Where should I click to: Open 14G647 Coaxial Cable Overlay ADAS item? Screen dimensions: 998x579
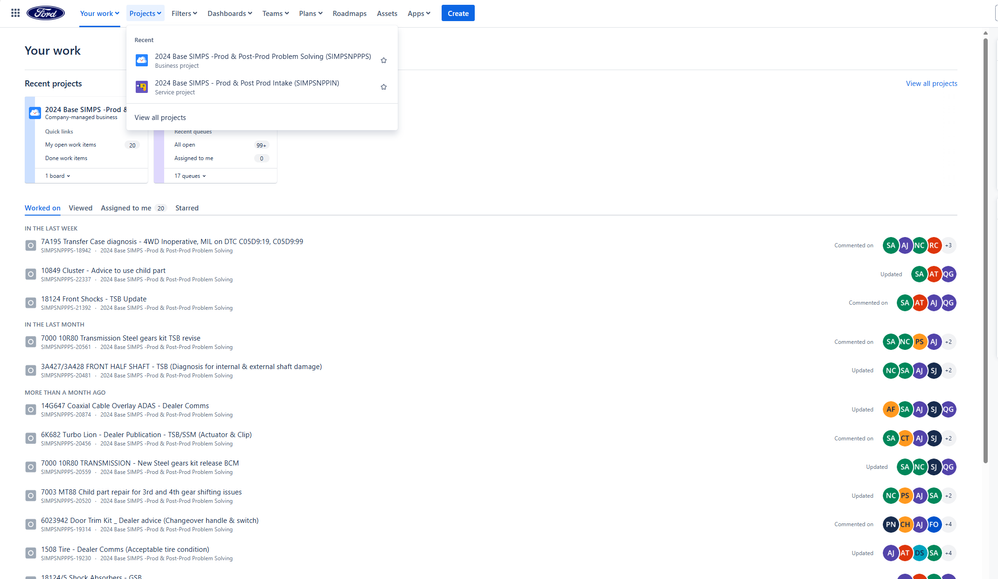coord(125,406)
